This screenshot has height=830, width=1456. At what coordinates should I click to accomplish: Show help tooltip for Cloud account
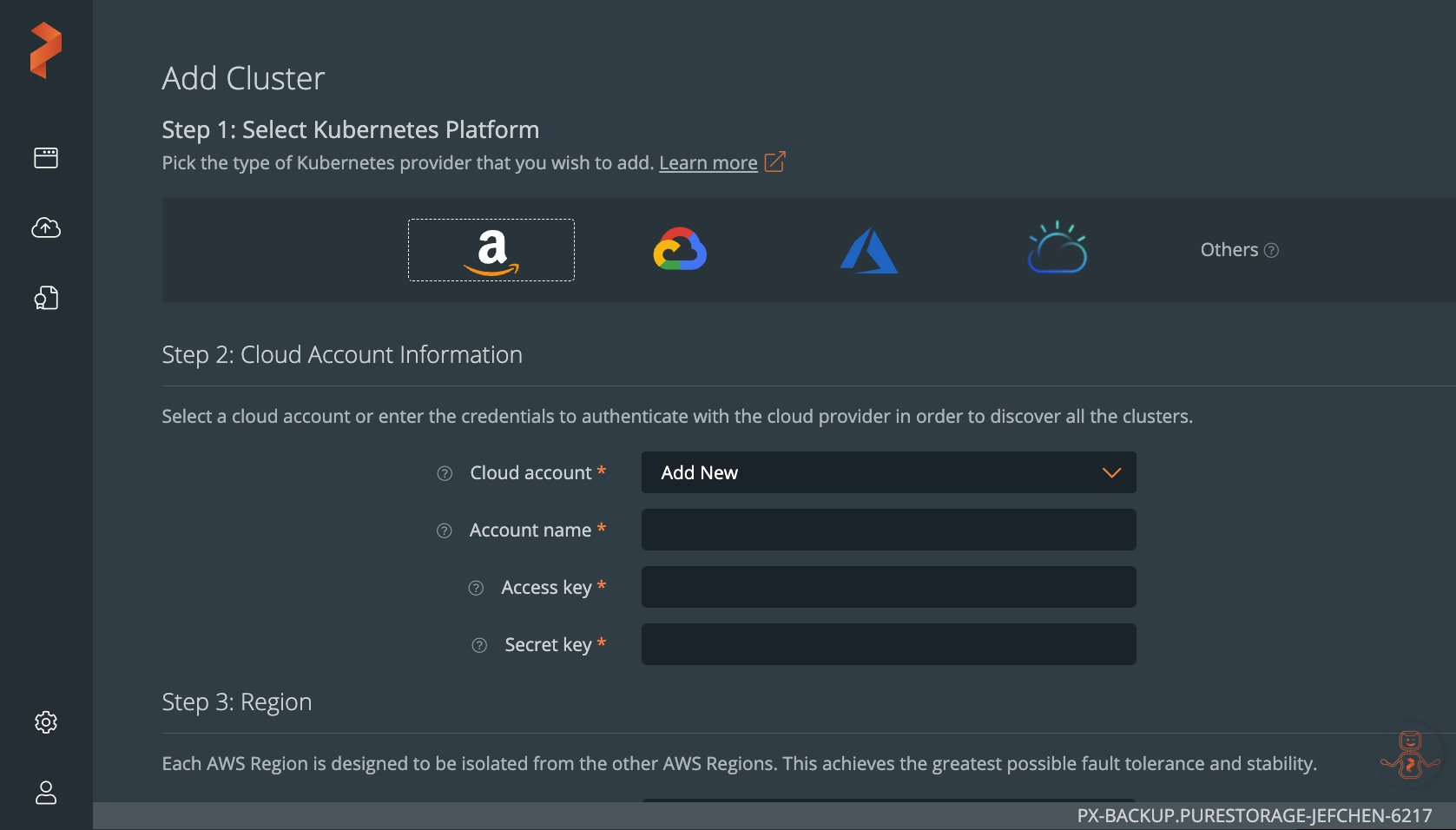(x=444, y=473)
